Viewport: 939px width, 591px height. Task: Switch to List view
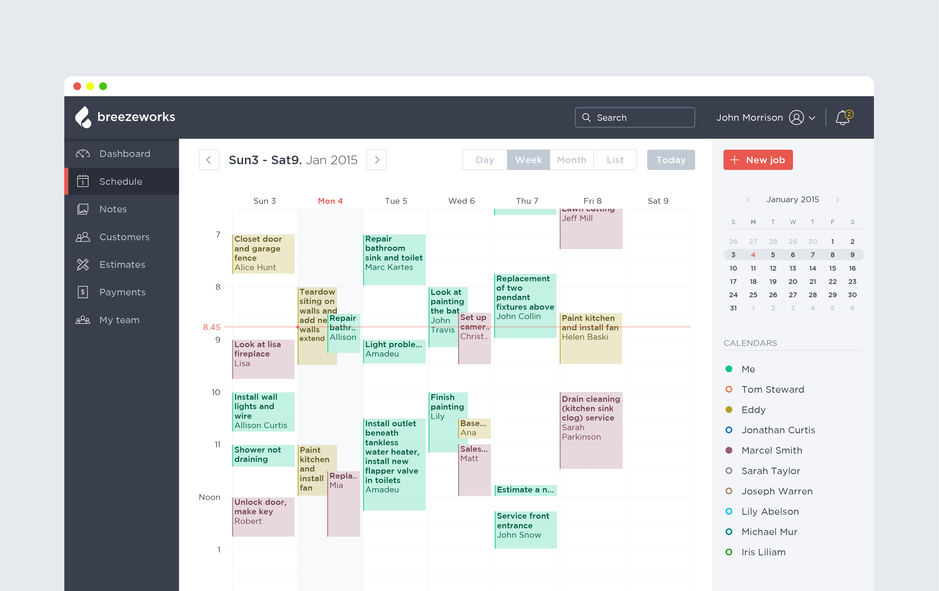615,160
